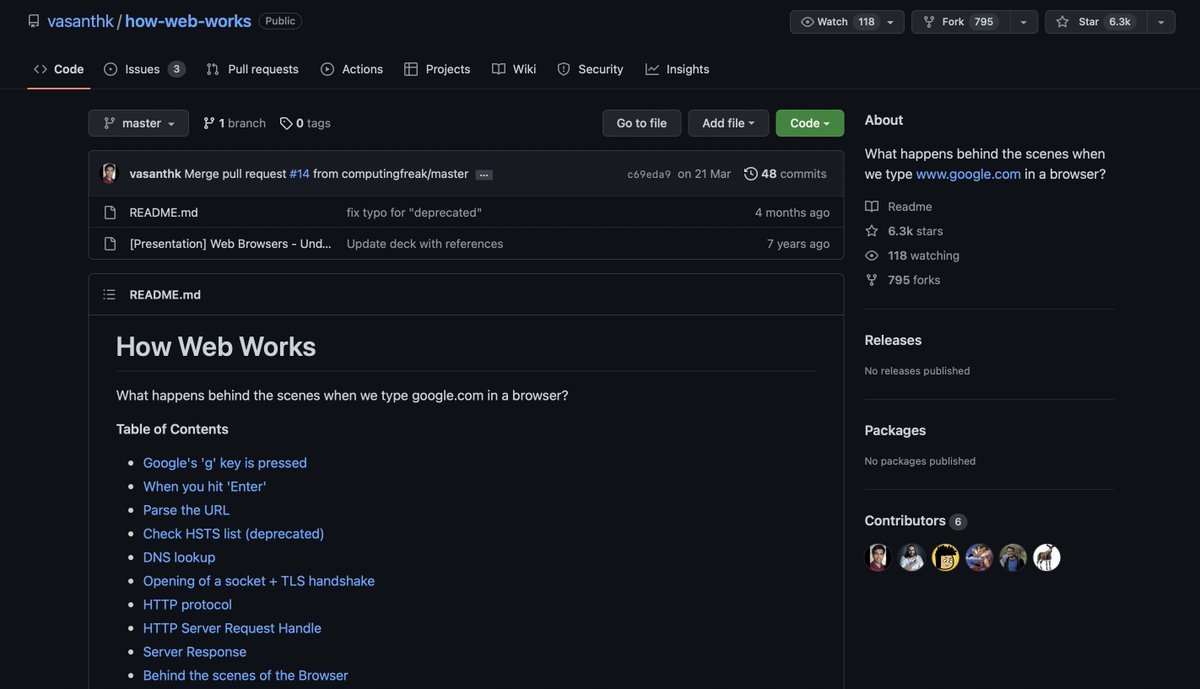Click the fifth contributor avatar
This screenshot has width=1200, height=689.
click(x=1013, y=558)
